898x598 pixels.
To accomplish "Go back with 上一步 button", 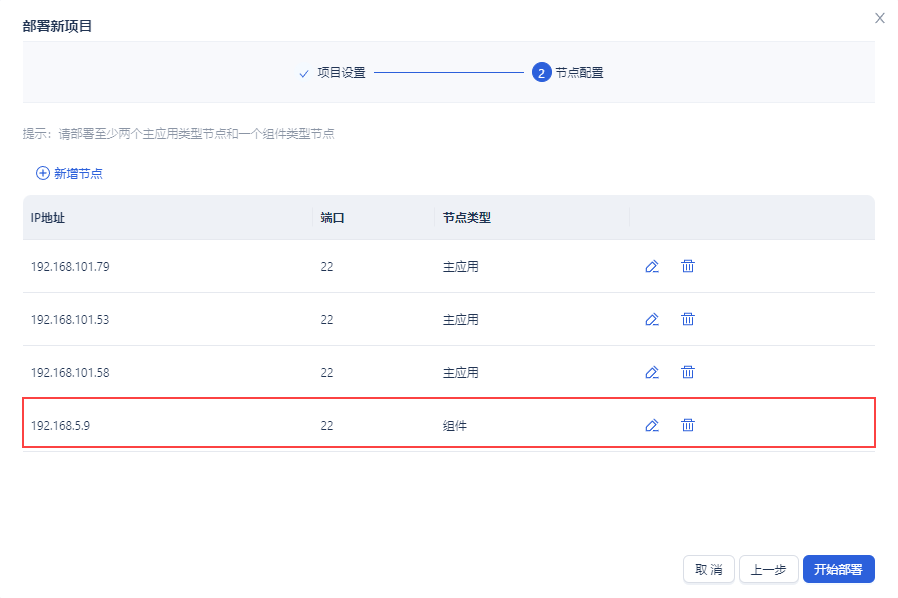I will pos(769,569).
